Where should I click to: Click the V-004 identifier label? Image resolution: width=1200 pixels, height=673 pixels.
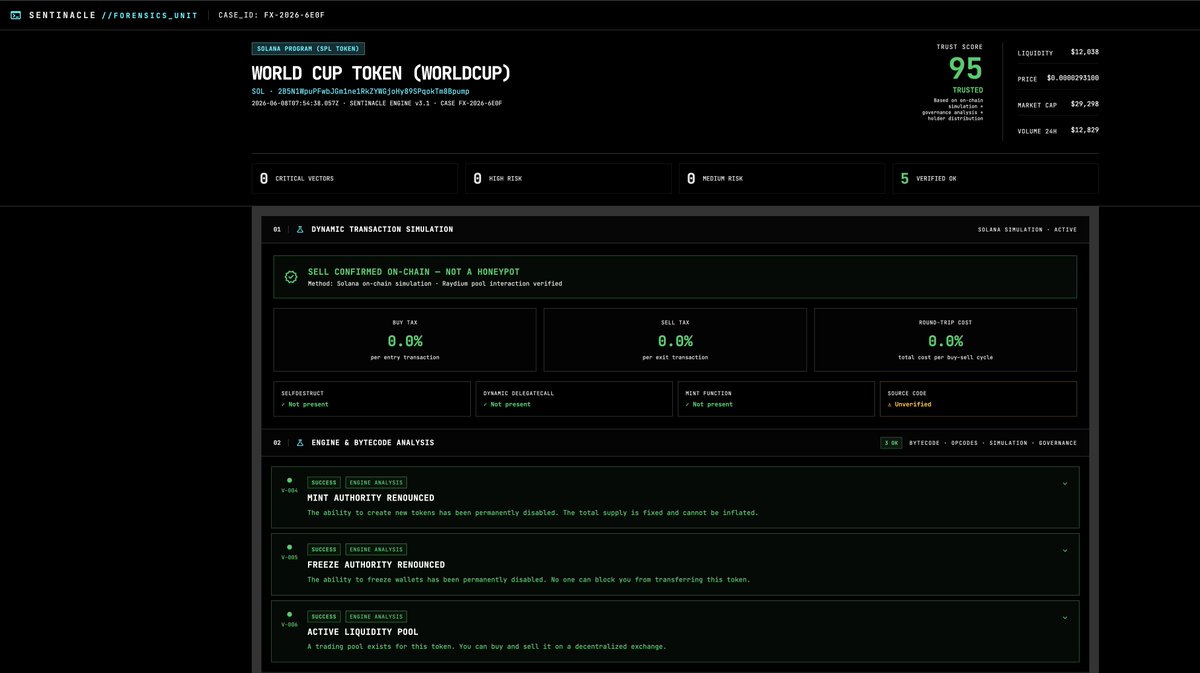pyautogui.click(x=289, y=490)
